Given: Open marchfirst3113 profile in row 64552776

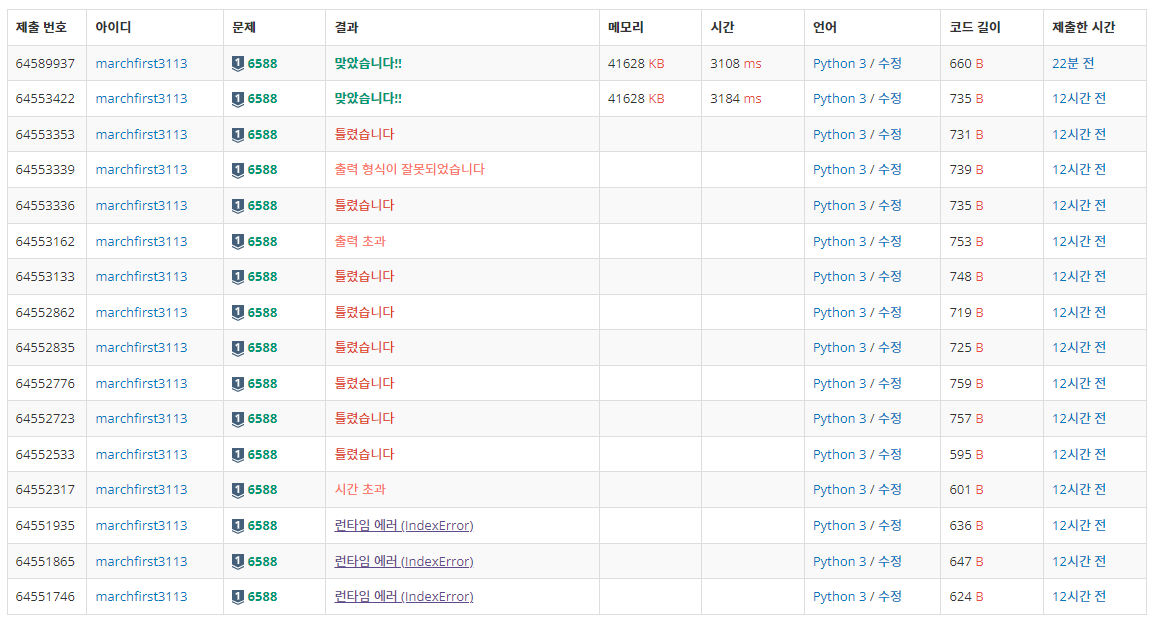Looking at the screenshot, I should pos(141,384).
